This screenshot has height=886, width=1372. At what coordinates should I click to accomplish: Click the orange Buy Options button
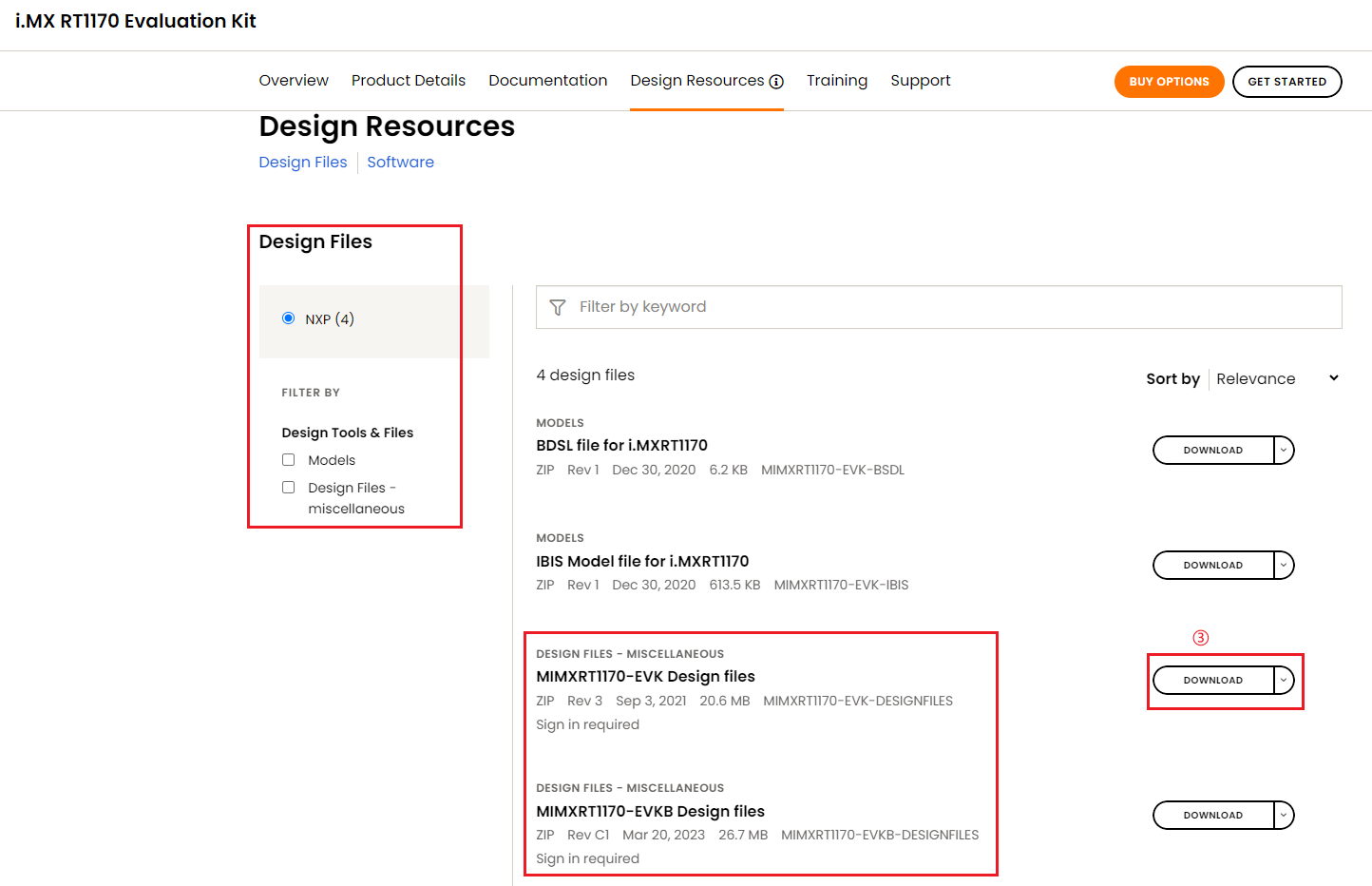[1169, 82]
